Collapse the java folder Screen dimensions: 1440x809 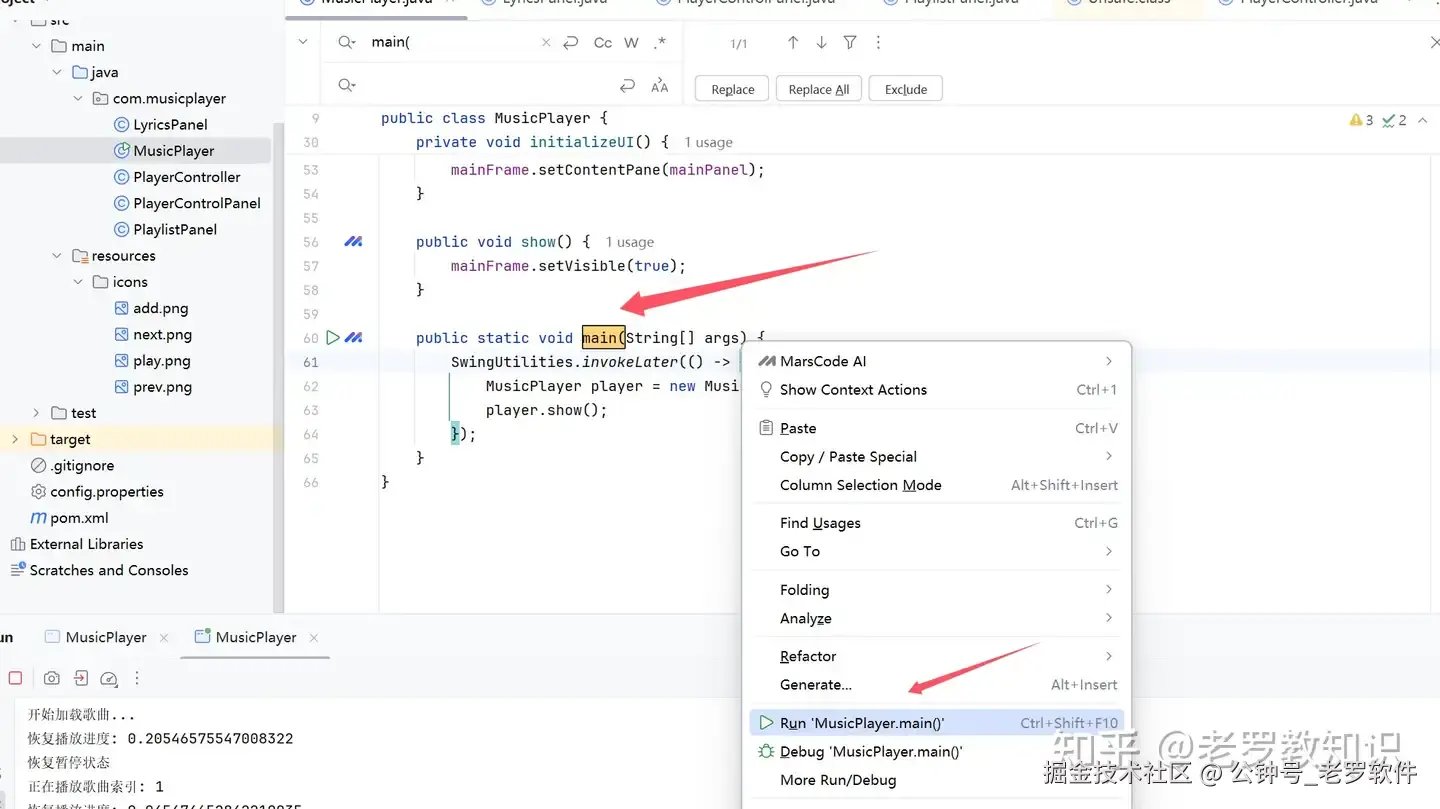click(57, 72)
